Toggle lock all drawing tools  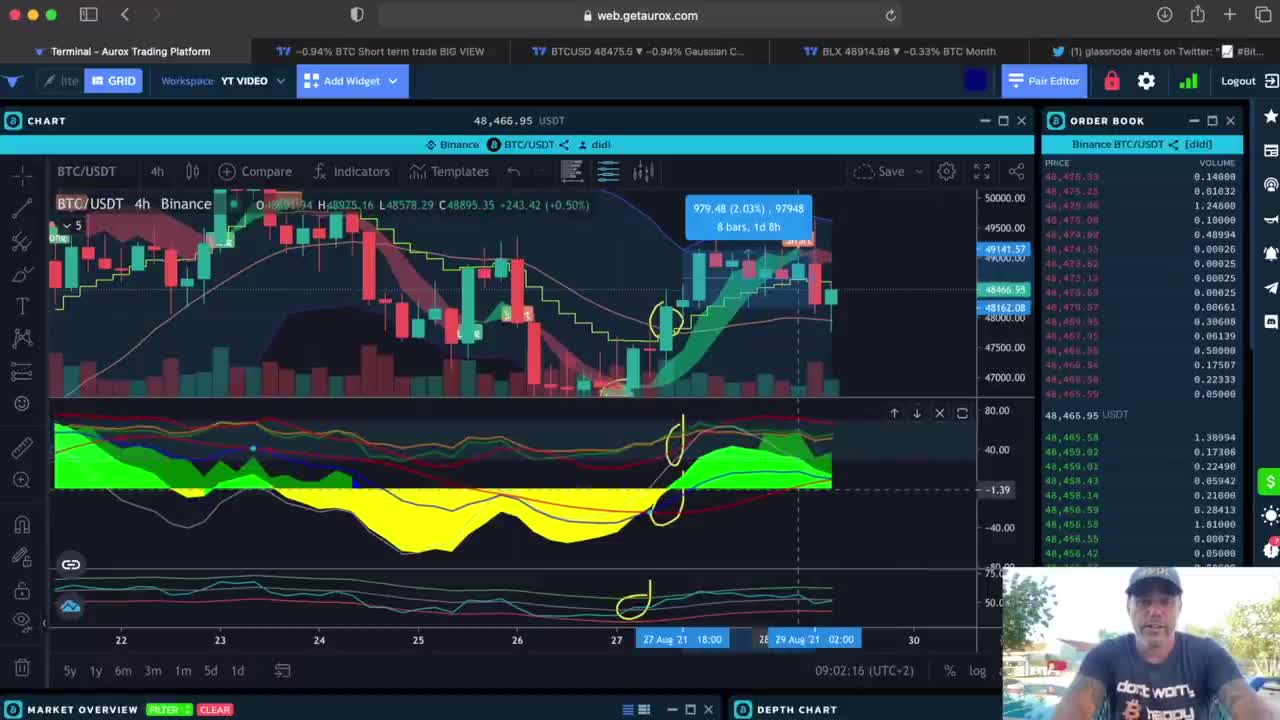point(22,590)
